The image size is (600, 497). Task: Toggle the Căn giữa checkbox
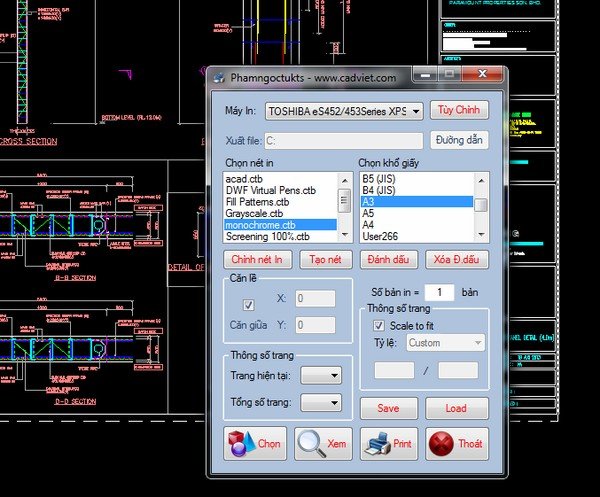click(248, 305)
